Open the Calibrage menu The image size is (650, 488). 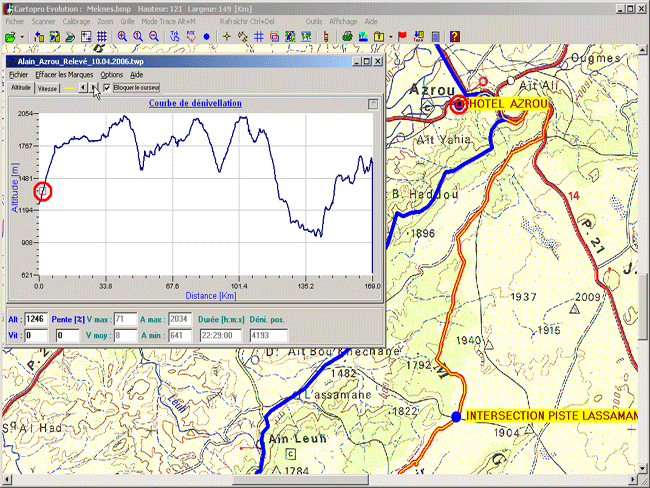(x=76, y=22)
